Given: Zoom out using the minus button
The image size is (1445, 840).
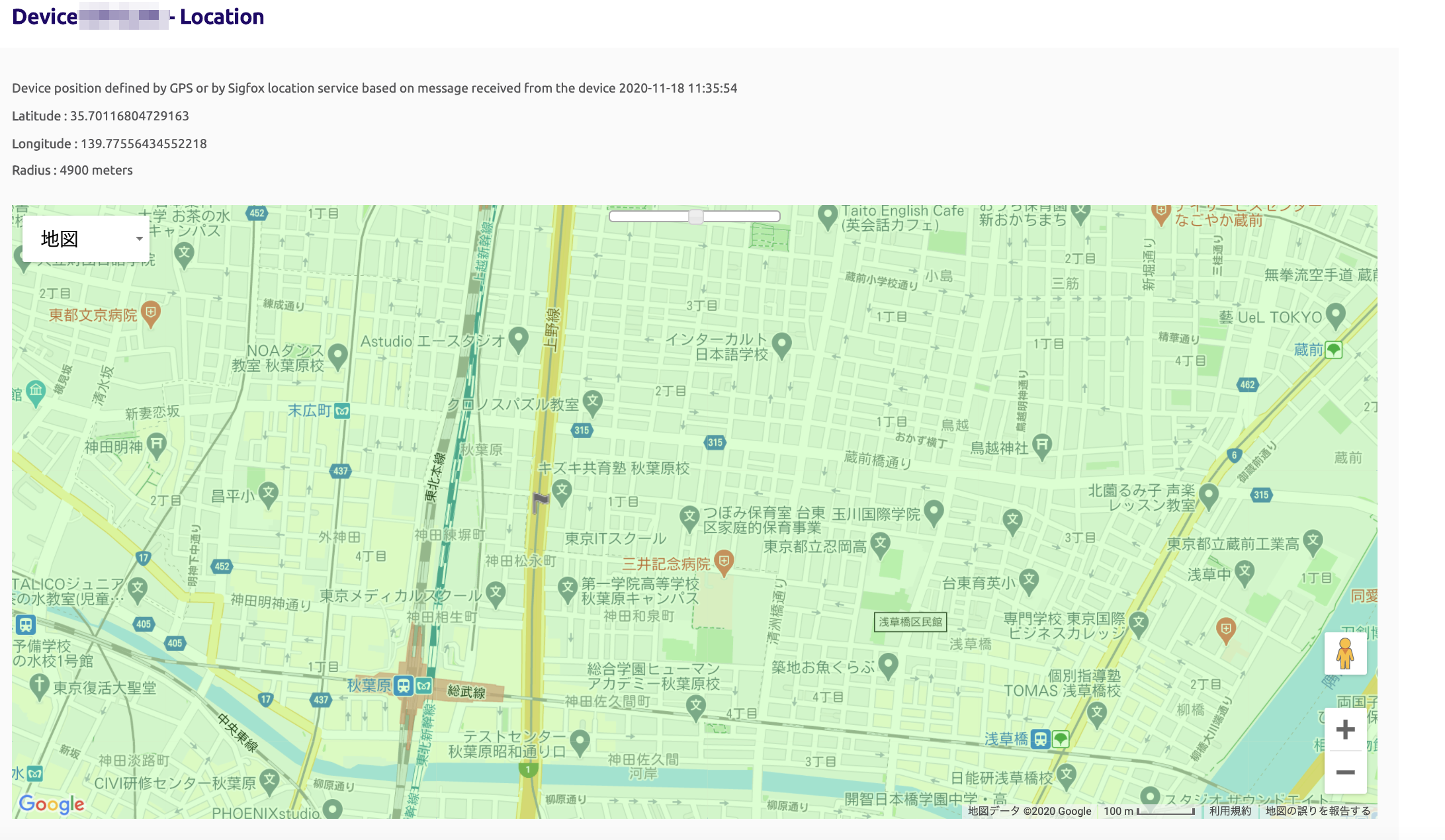Looking at the screenshot, I should (x=1345, y=772).
